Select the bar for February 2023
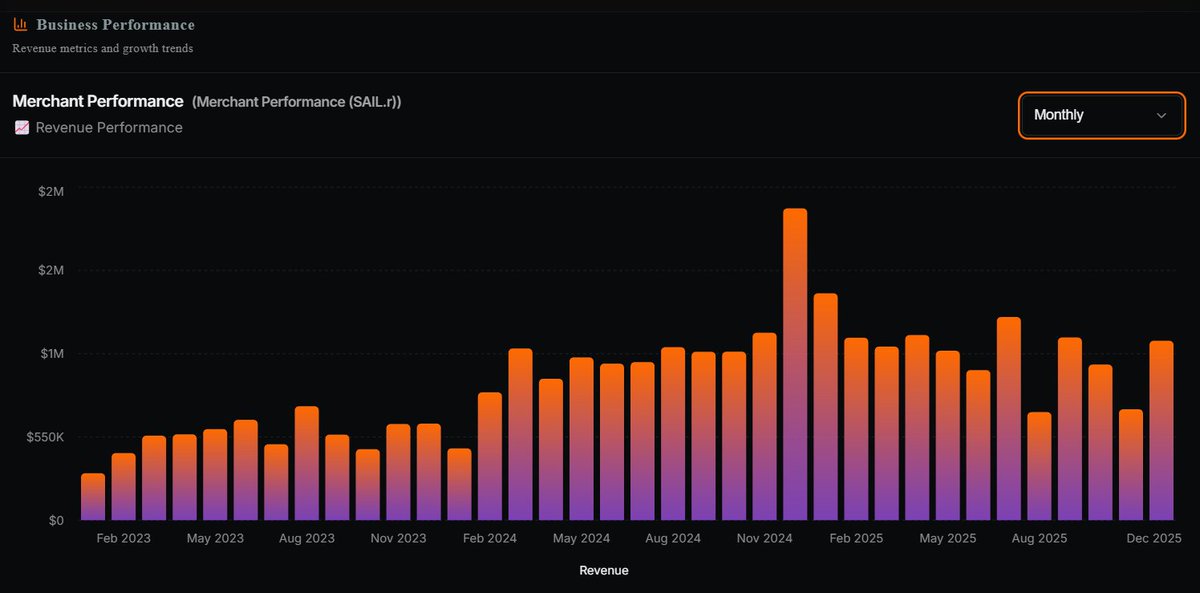 pos(123,487)
